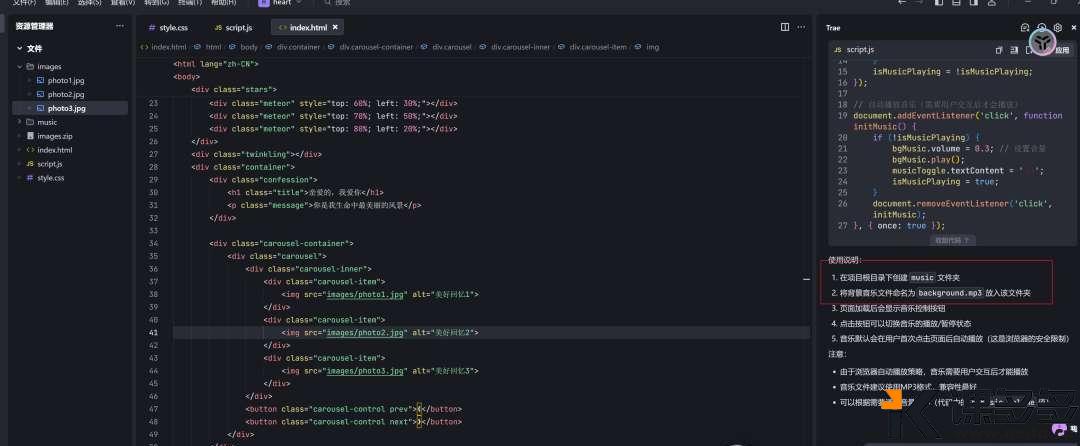Viewport: 1080px width, 446px height.
Task: Select style.css in file tree
Action: pos(50,178)
